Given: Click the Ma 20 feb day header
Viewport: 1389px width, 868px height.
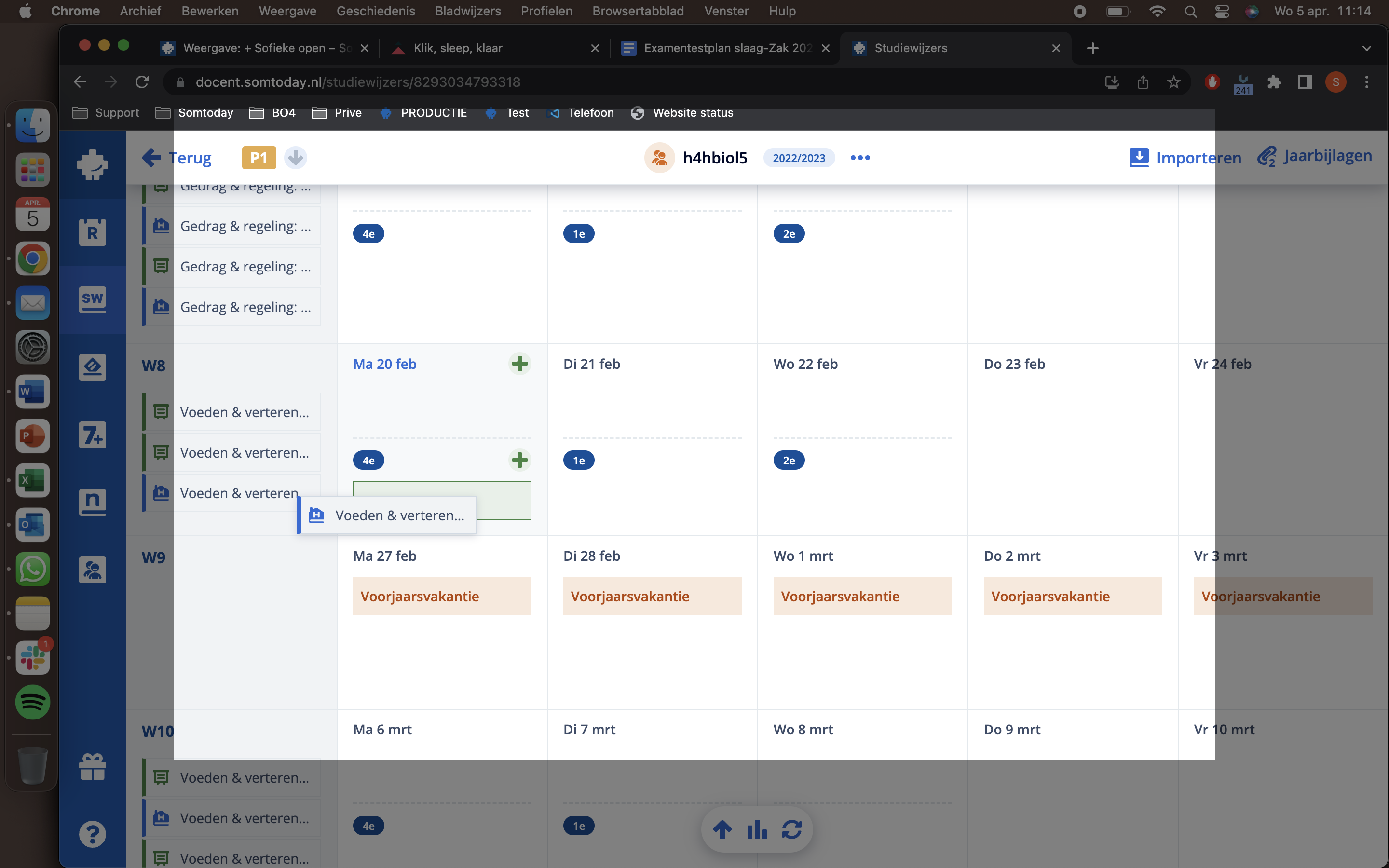Looking at the screenshot, I should click(384, 364).
